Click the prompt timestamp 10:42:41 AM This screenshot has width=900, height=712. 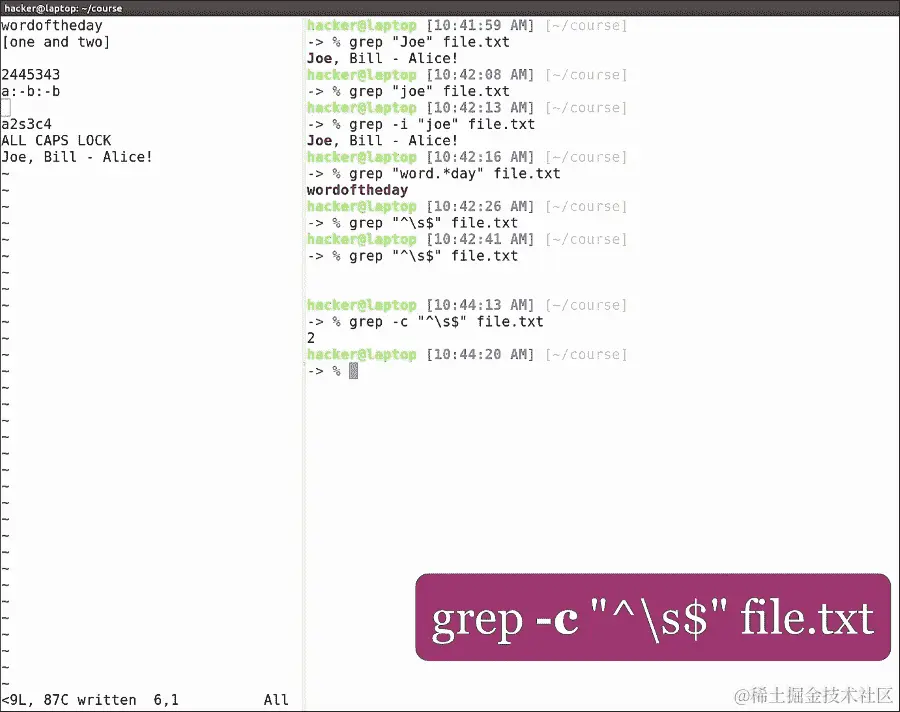point(480,239)
